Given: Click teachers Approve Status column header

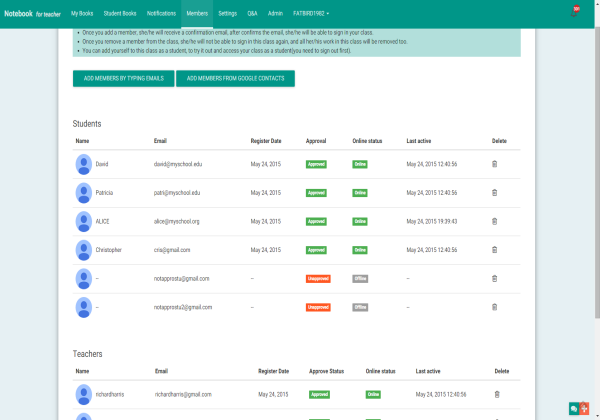Looking at the screenshot, I should (326, 371).
